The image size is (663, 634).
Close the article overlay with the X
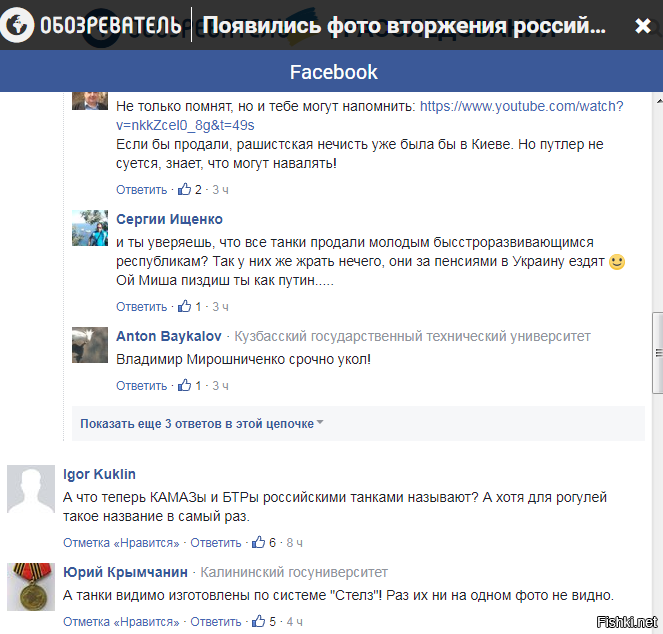643,26
